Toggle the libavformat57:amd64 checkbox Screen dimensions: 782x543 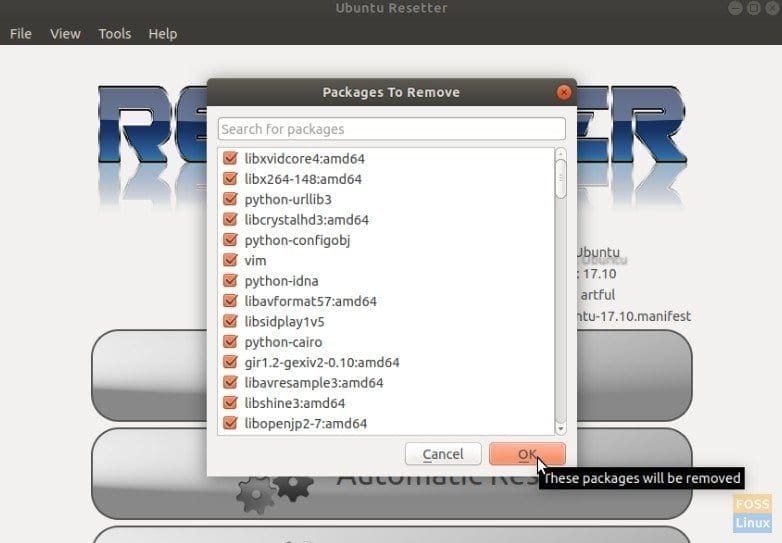[230, 301]
